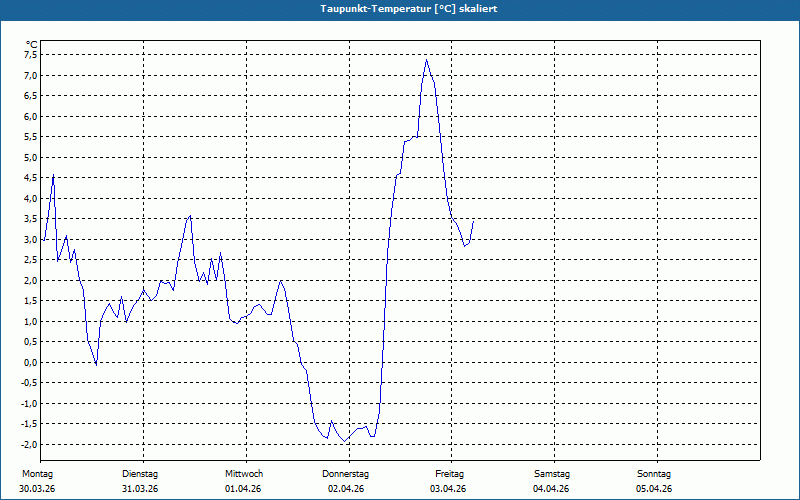Click the '03.04.26' date label
Image resolution: width=800 pixels, height=500 pixels.
pos(448,489)
